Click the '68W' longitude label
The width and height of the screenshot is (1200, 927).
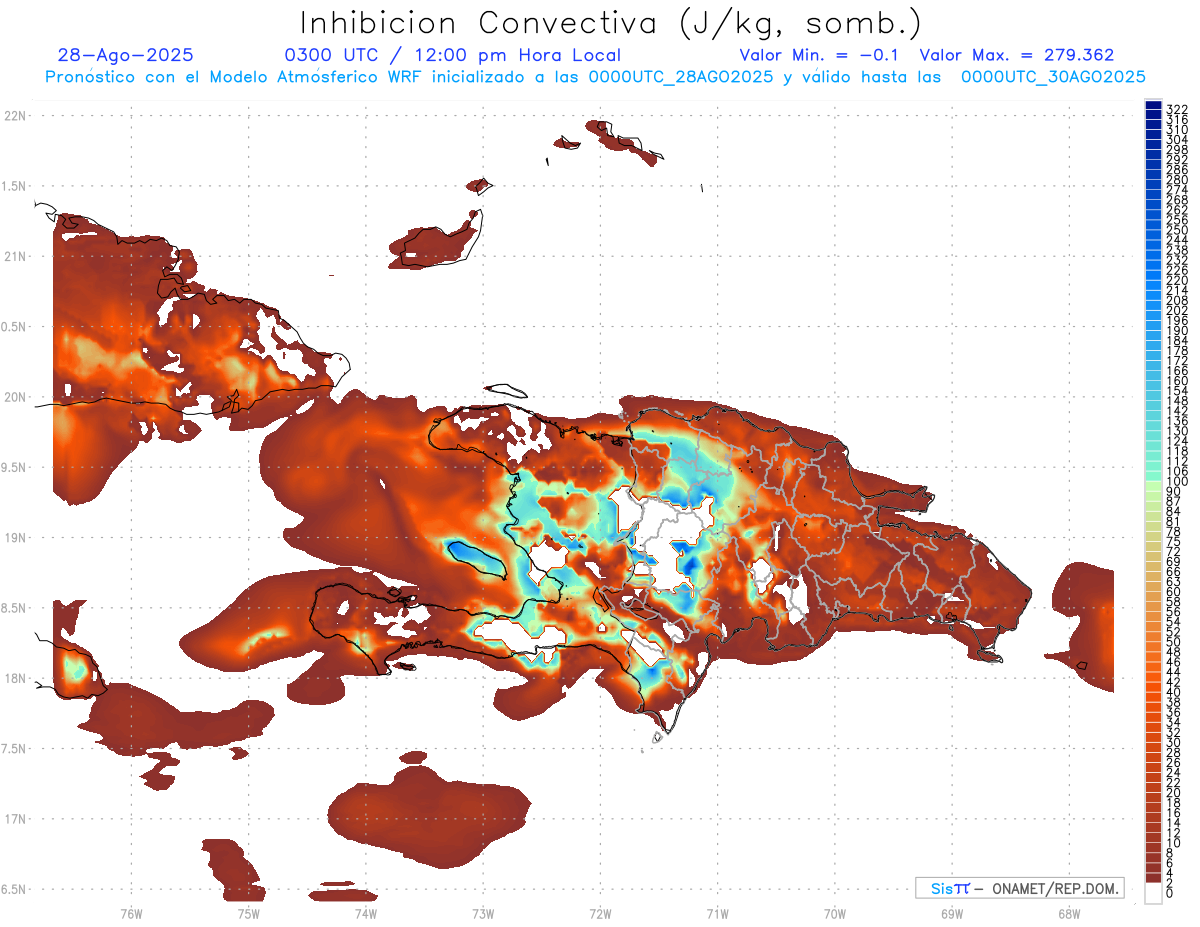(x=1069, y=913)
